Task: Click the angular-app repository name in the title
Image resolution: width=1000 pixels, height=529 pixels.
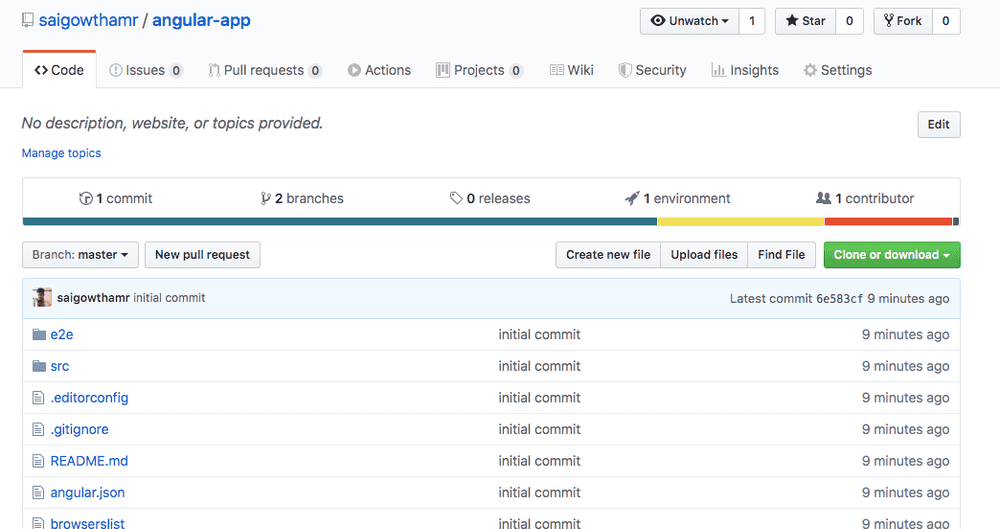Action: pos(202,20)
